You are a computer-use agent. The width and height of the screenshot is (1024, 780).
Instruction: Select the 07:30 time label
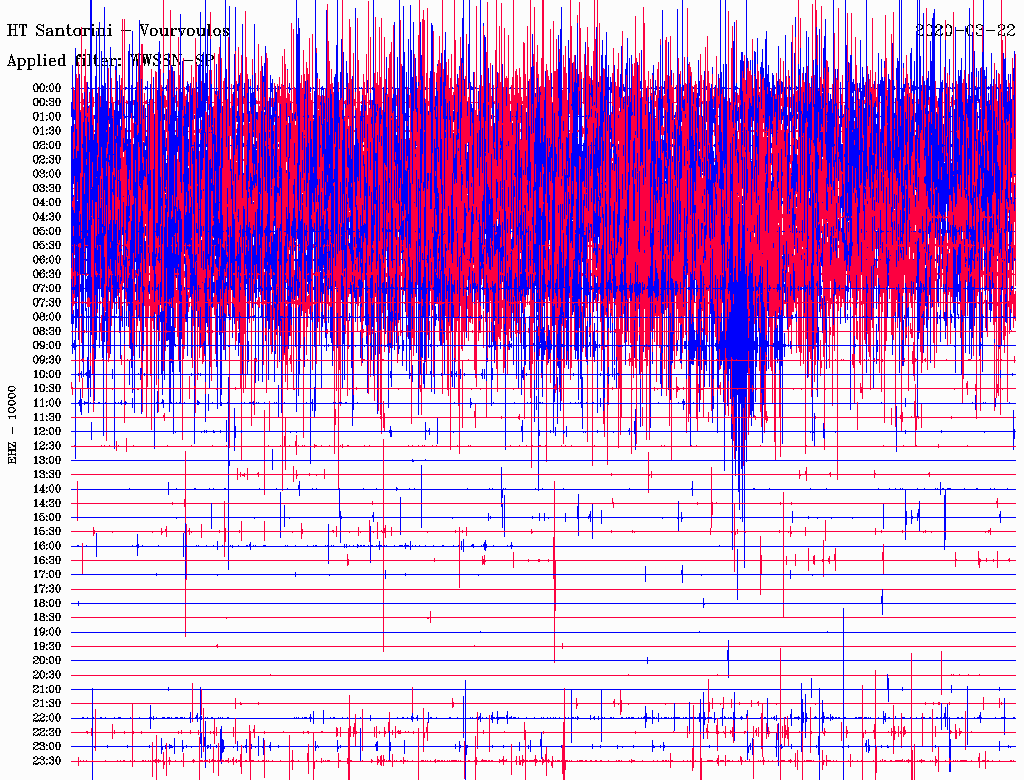[x=47, y=303]
